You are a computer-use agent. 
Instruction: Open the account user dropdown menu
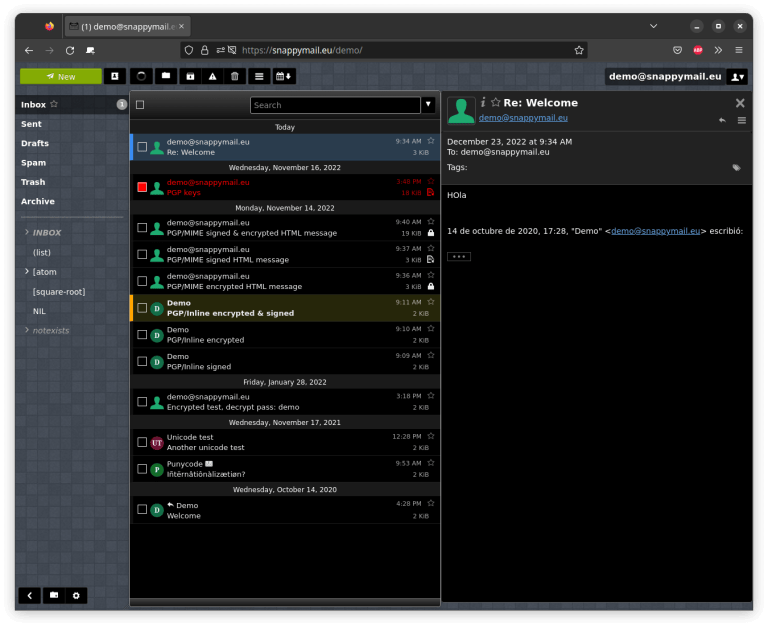(737, 77)
